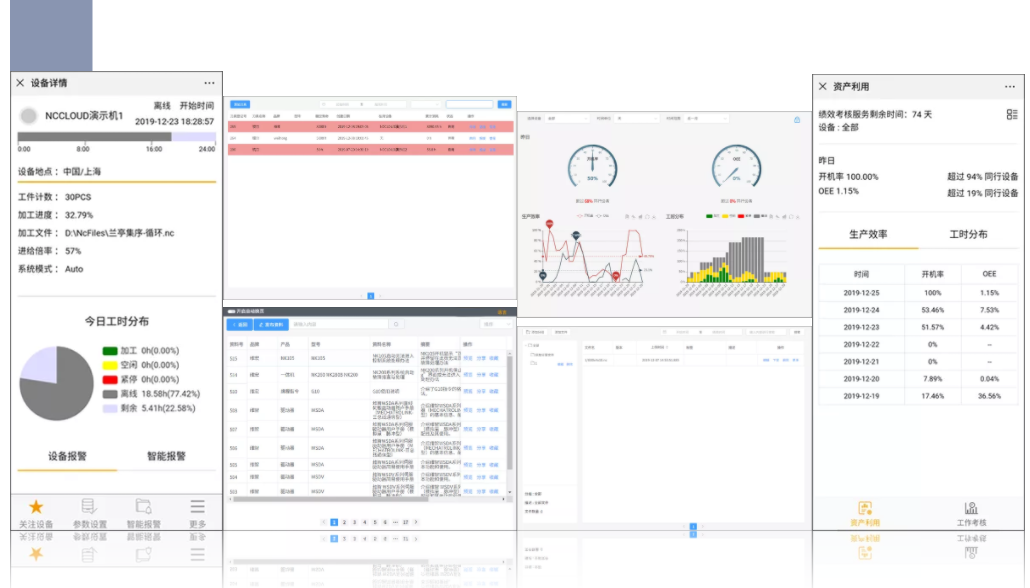Select the 设备报警 tab
1030x588 pixels.
pyautogui.click(x=67, y=456)
